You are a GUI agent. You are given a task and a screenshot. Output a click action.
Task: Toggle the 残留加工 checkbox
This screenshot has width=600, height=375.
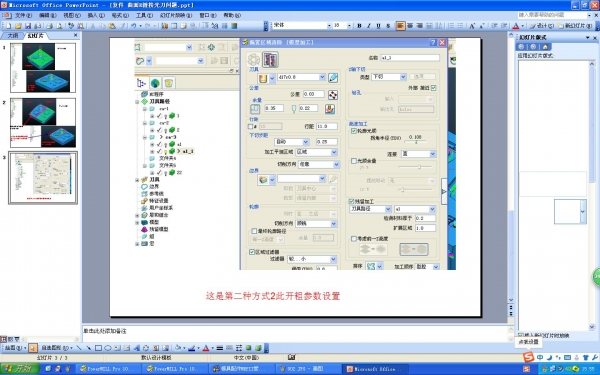click(x=351, y=201)
